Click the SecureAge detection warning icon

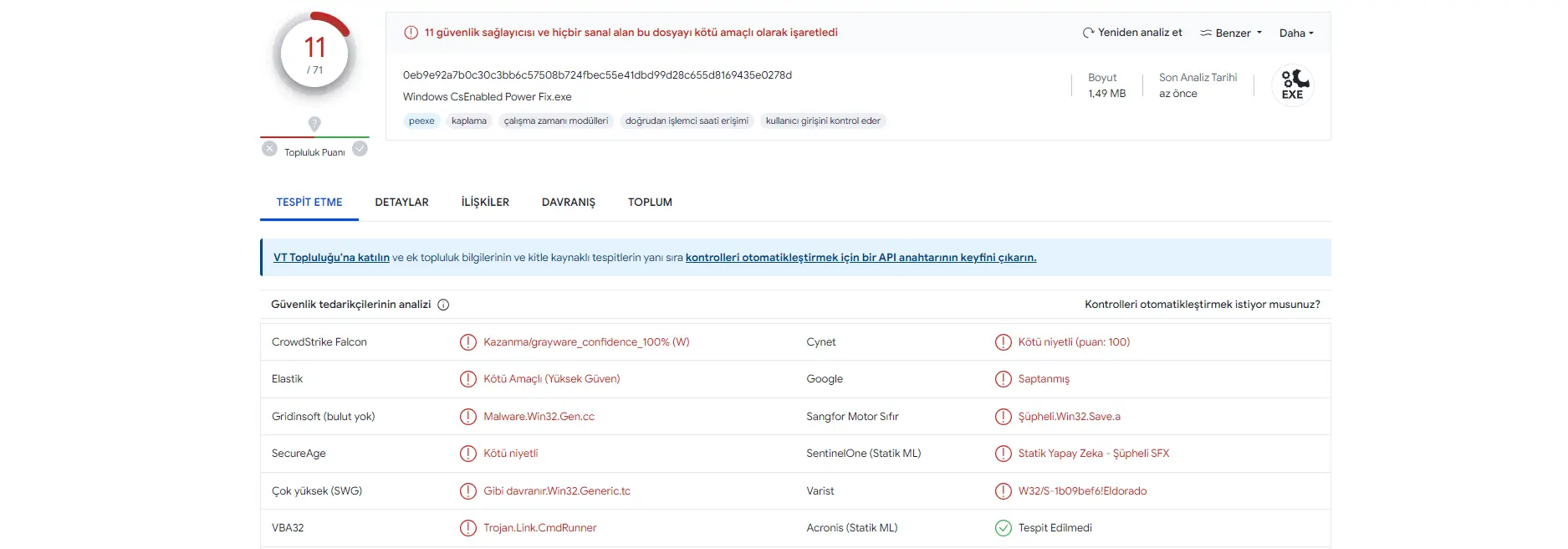coord(468,454)
